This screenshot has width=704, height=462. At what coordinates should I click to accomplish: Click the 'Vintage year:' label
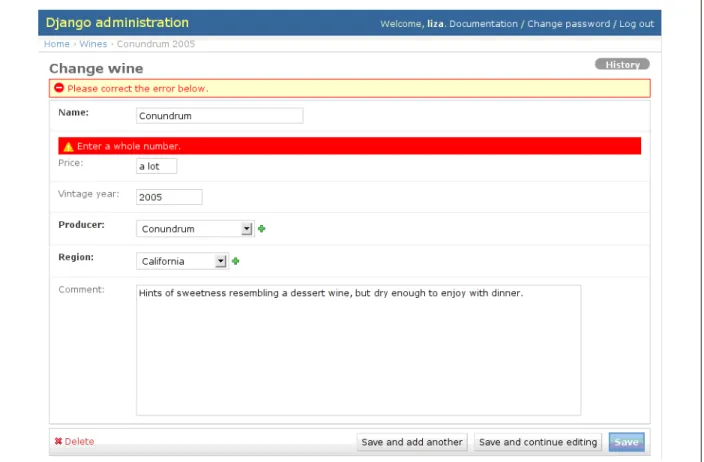88,194
